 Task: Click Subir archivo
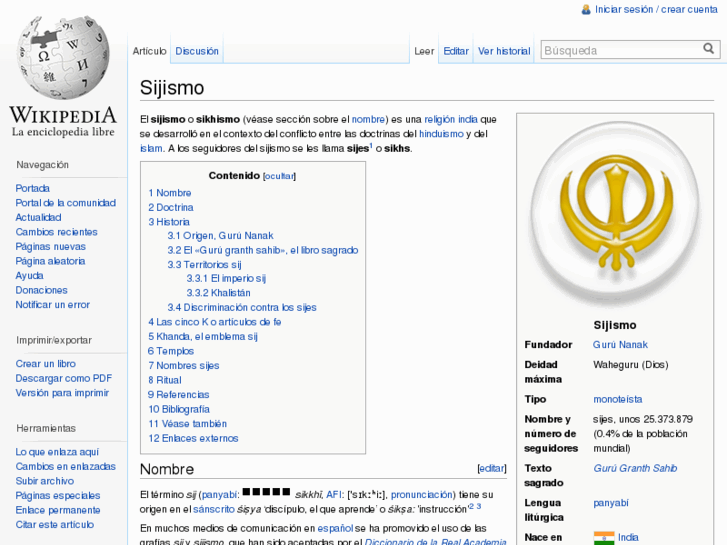pos(45,481)
